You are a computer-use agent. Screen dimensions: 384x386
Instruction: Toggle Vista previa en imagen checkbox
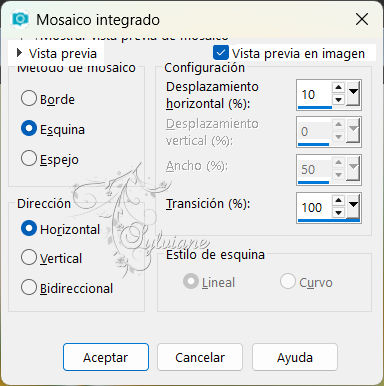221,53
